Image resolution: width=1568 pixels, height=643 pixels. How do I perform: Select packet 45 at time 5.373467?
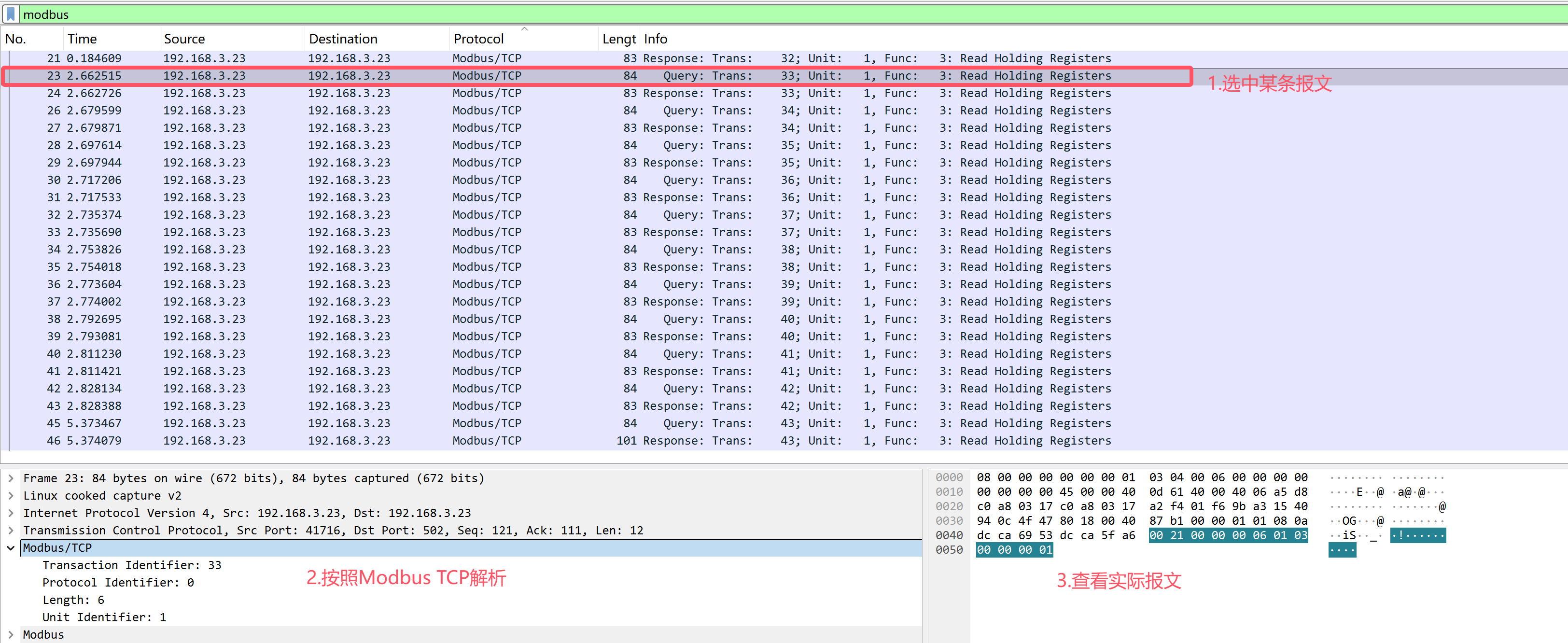point(784,423)
